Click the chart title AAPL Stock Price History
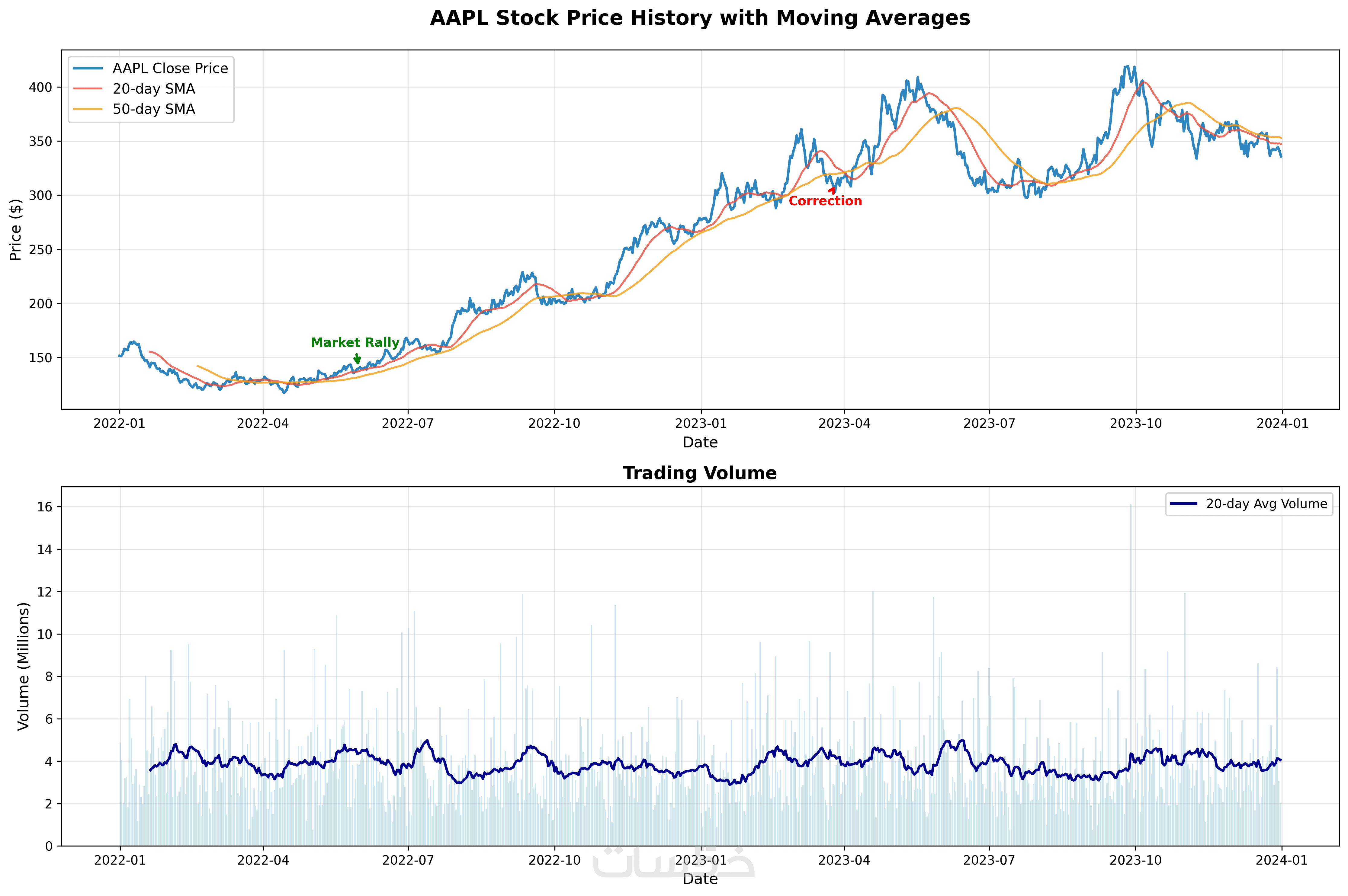Screen dimensions: 1348x896 (x=699, y=18)
